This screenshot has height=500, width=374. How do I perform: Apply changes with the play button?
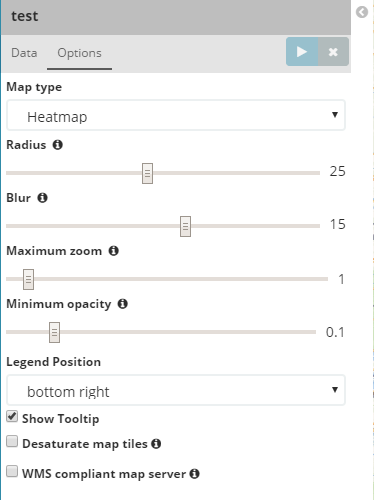(x=302, y=52)
